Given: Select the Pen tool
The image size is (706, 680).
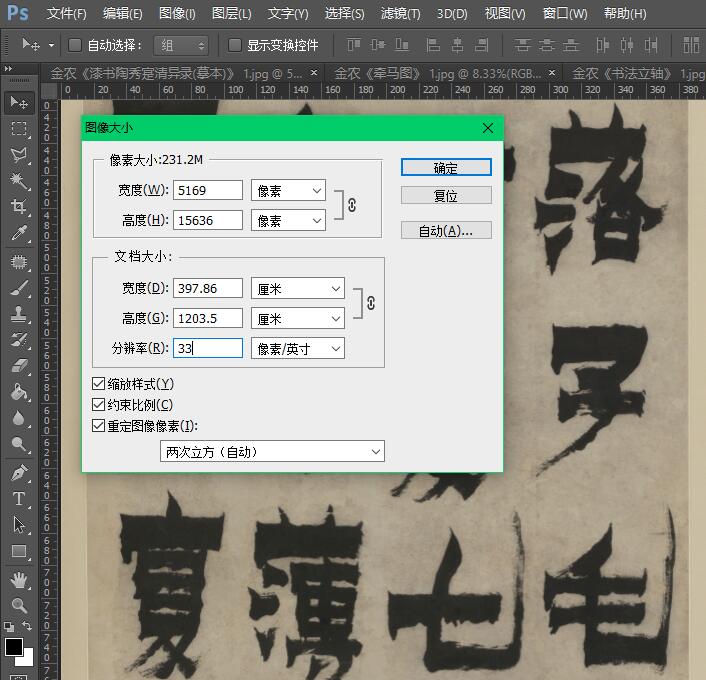Looking at the screenshot, I should coord(19,473).
